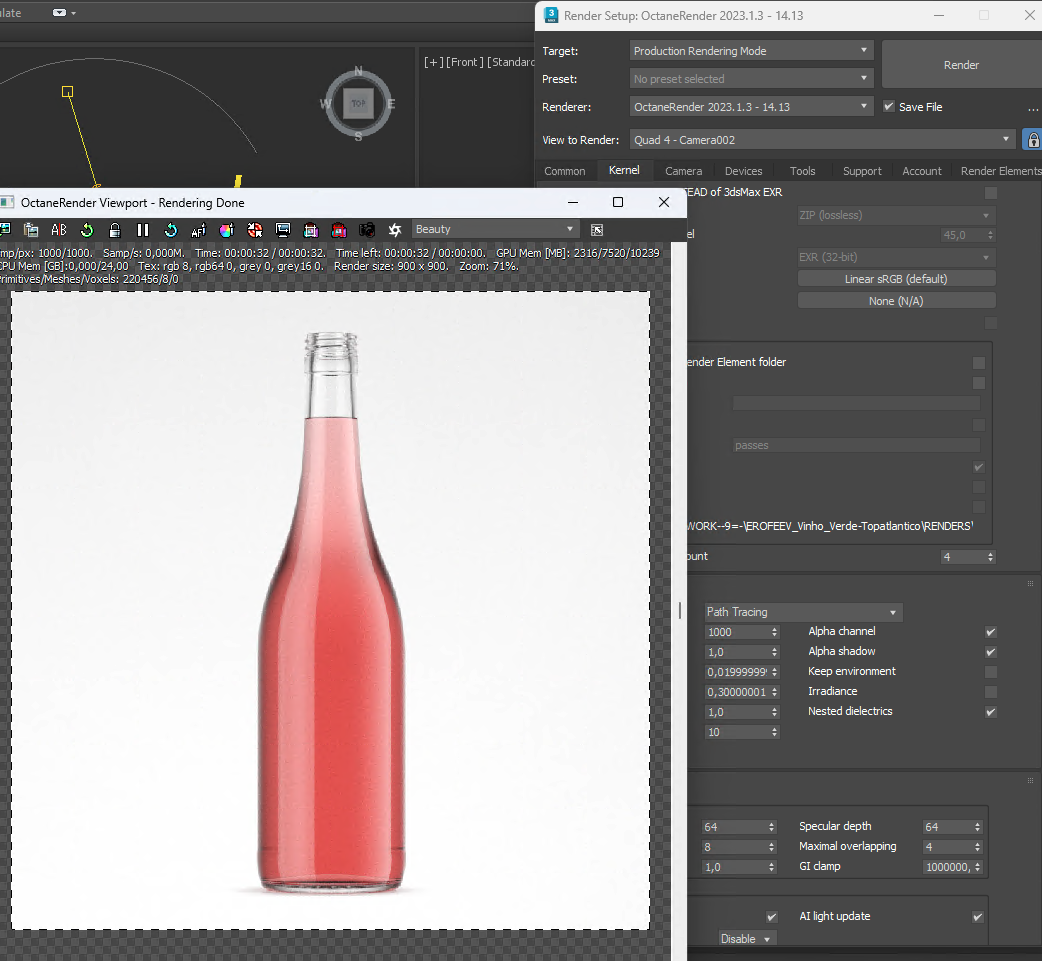Enable the Keep environment checkbox

(990, 672)
